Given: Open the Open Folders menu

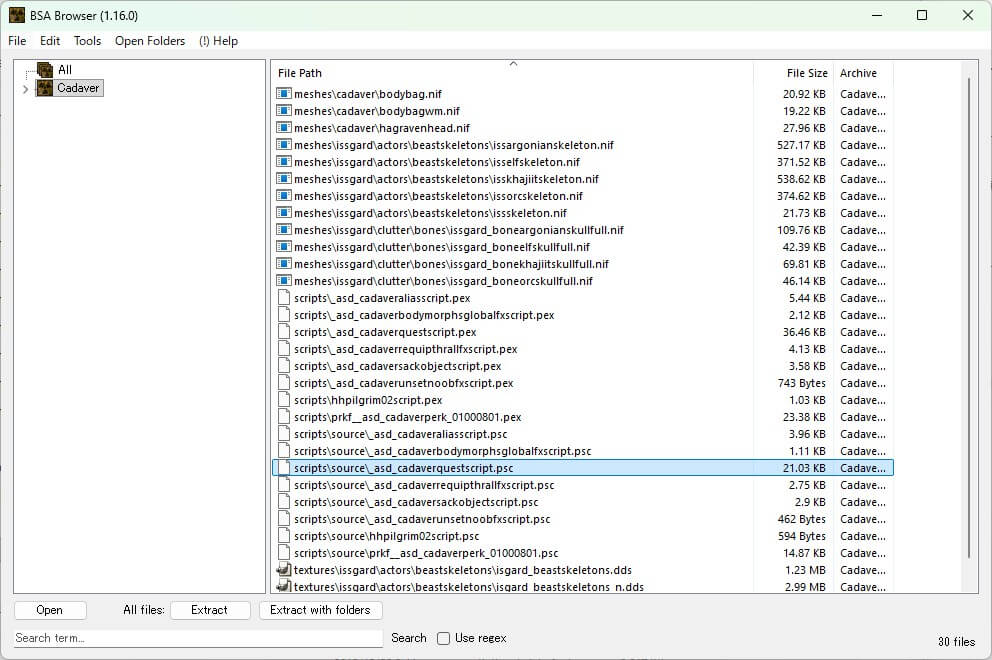Looking at the screenshot, I should [x=150, y=41].
